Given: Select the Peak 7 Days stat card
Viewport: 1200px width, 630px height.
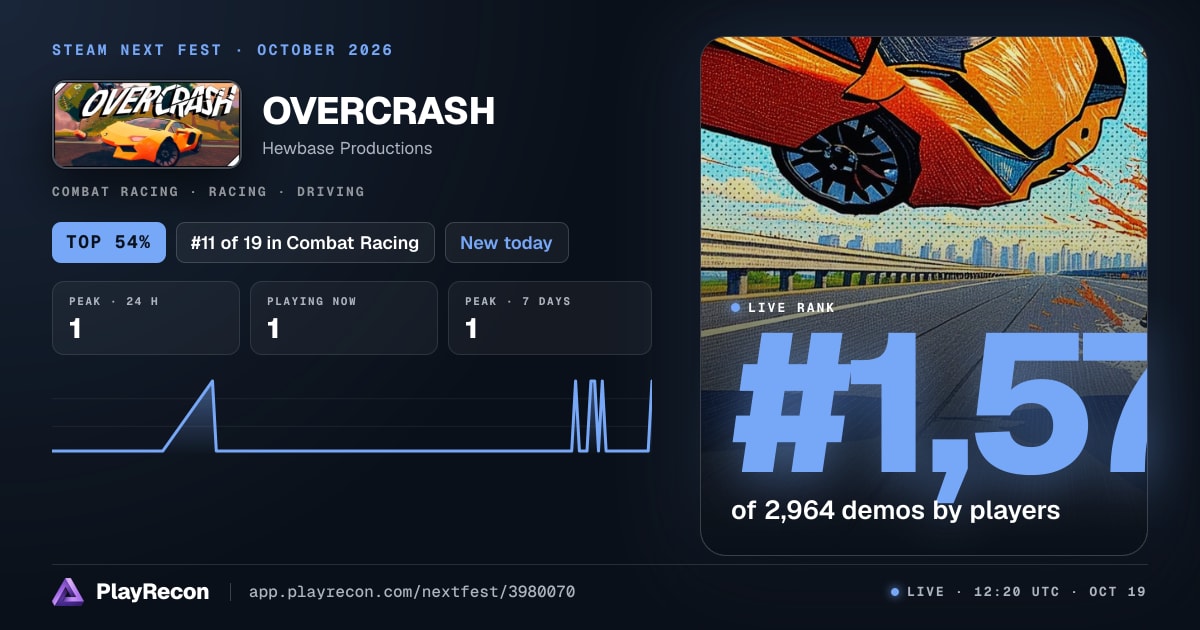Looking at the screenshot, I should [550, 318].
